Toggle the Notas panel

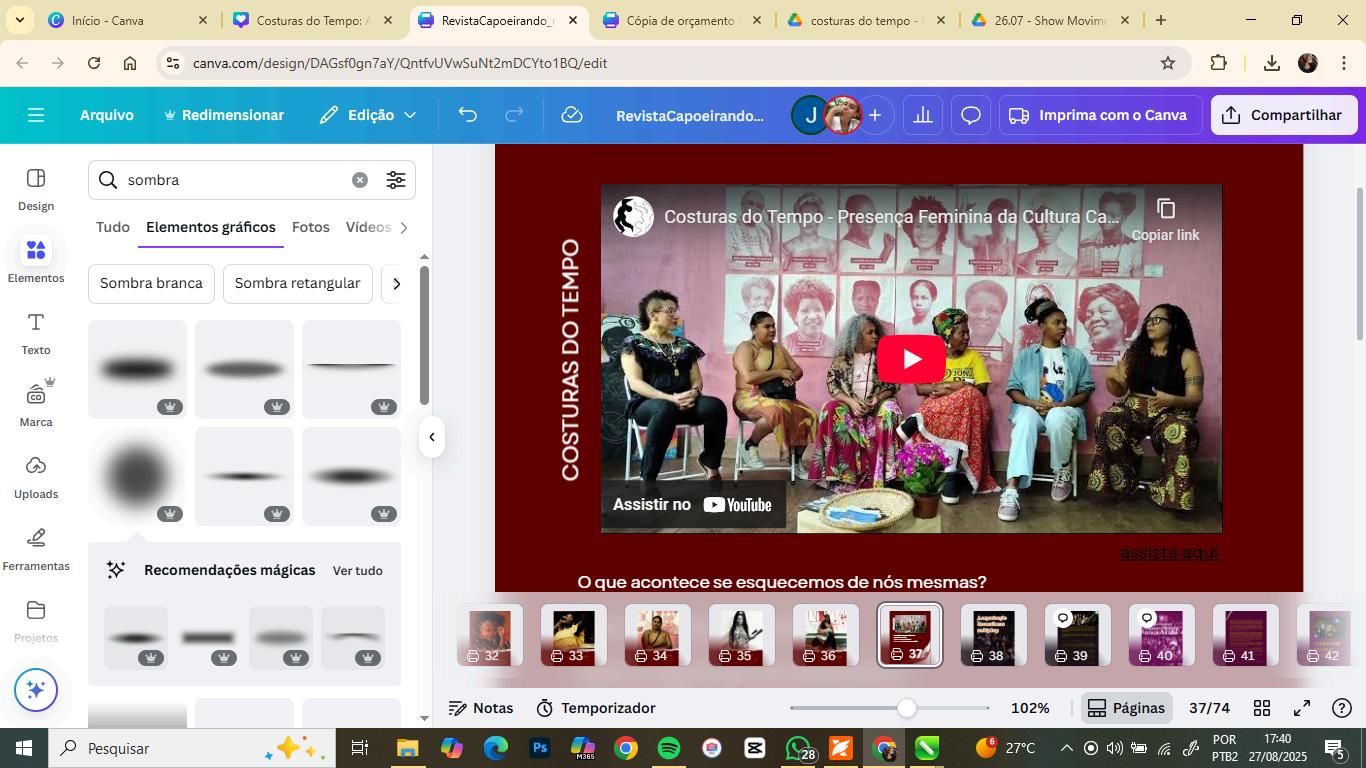[x=481, y=708]
